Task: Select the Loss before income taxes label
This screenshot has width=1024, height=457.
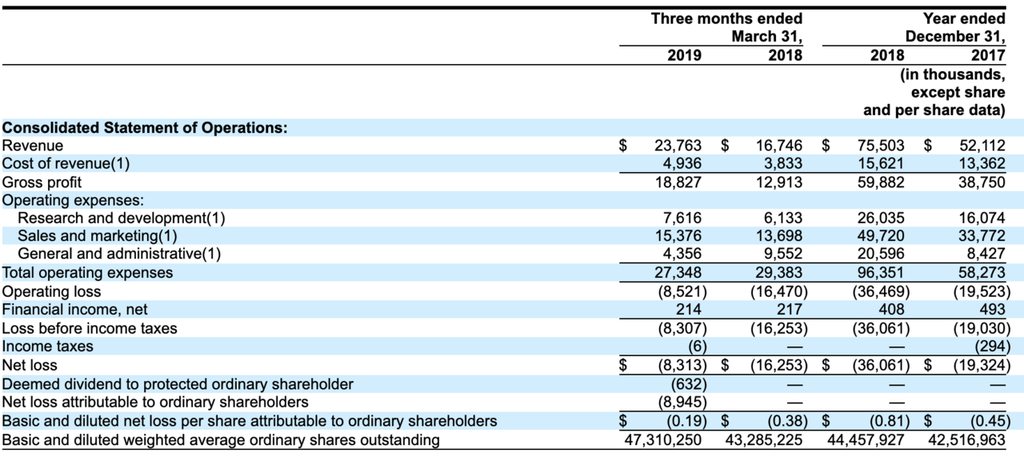Action: (89, 328)
